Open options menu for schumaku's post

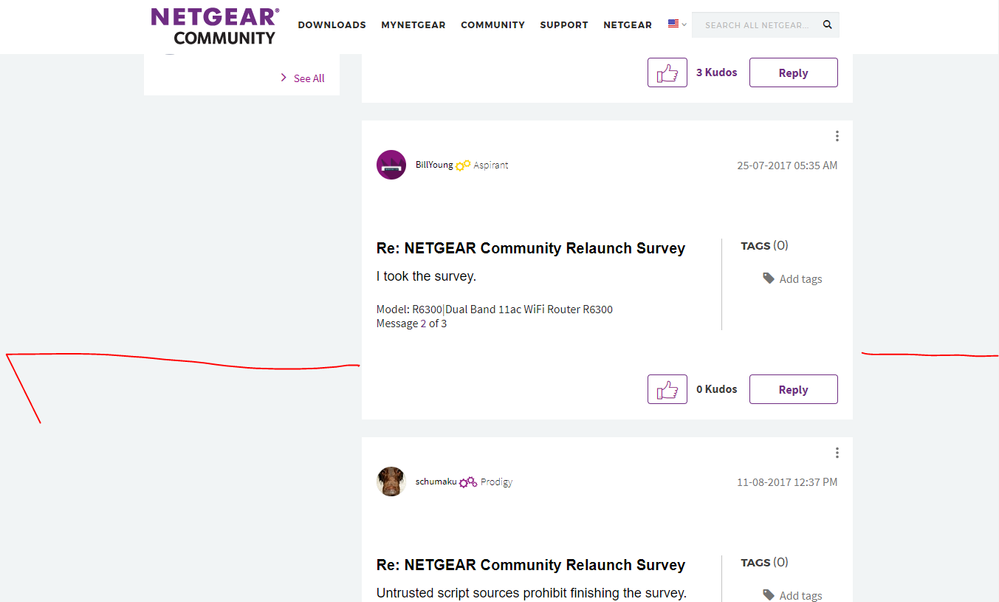tap(837, 452)
